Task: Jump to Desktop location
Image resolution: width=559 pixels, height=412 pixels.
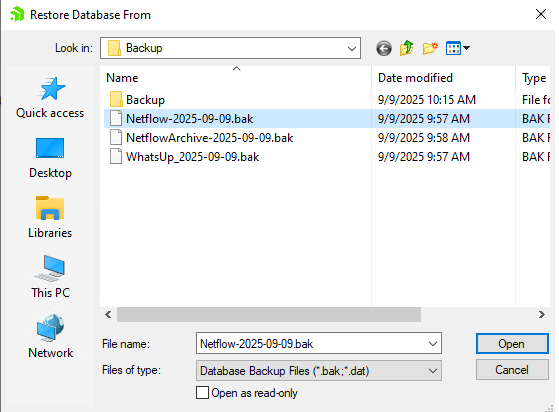Action: 50,158
